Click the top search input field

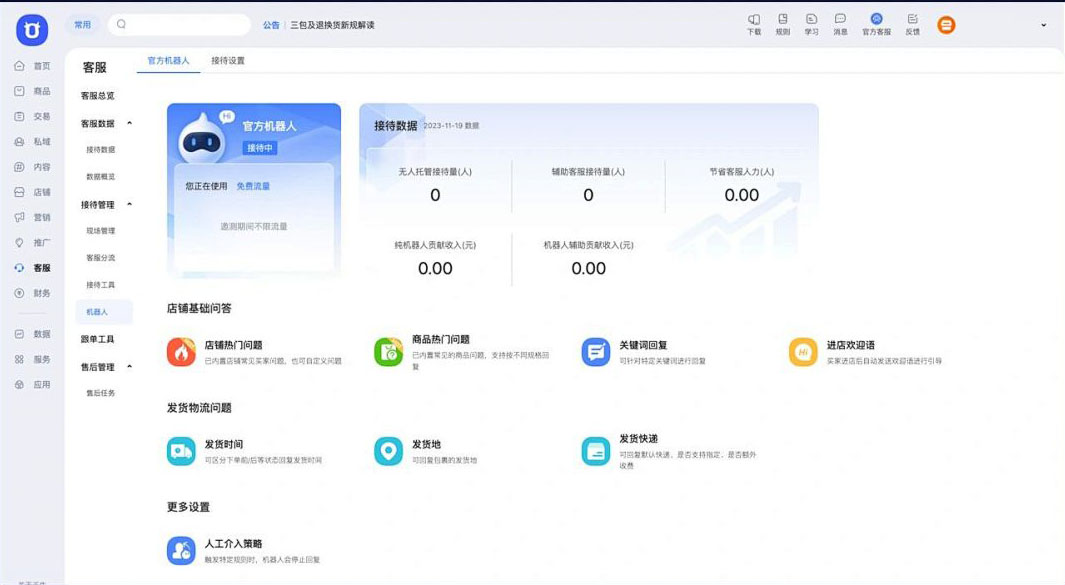[x=180, y=25]
